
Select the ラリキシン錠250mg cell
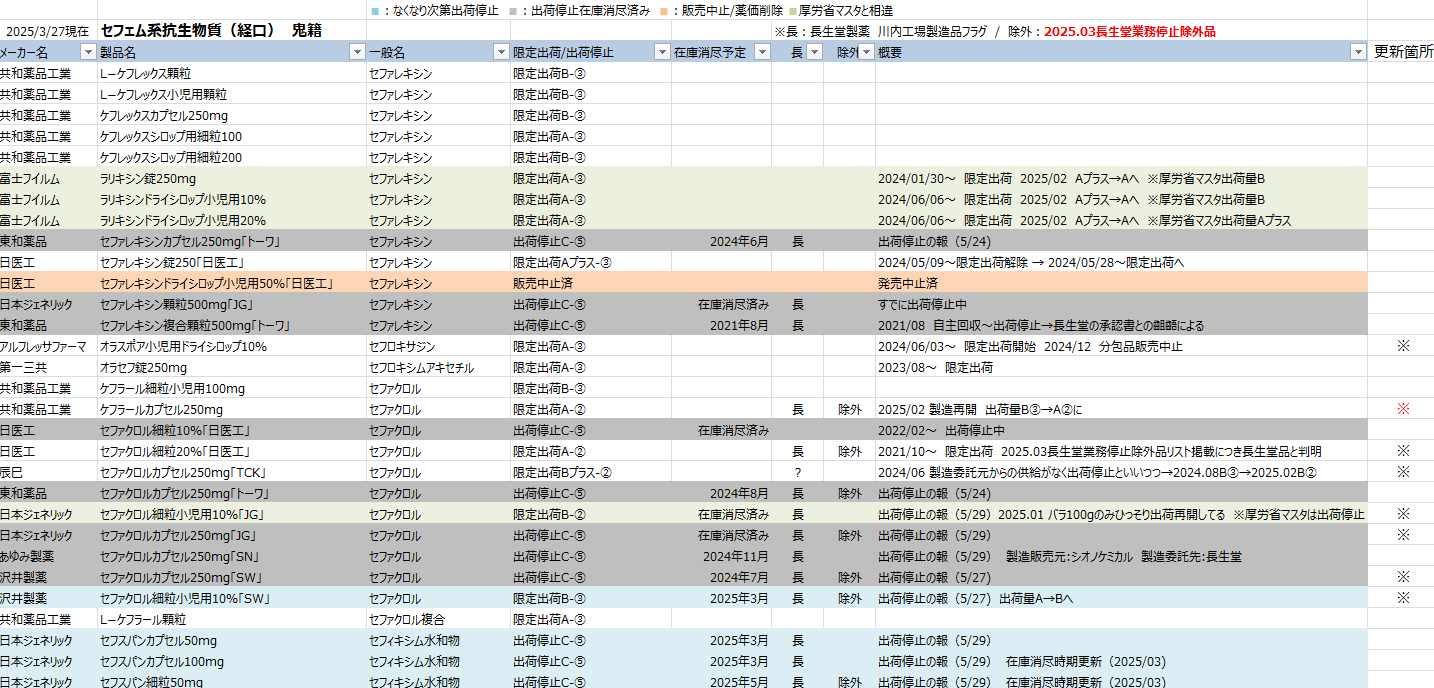tap(232, 178)
